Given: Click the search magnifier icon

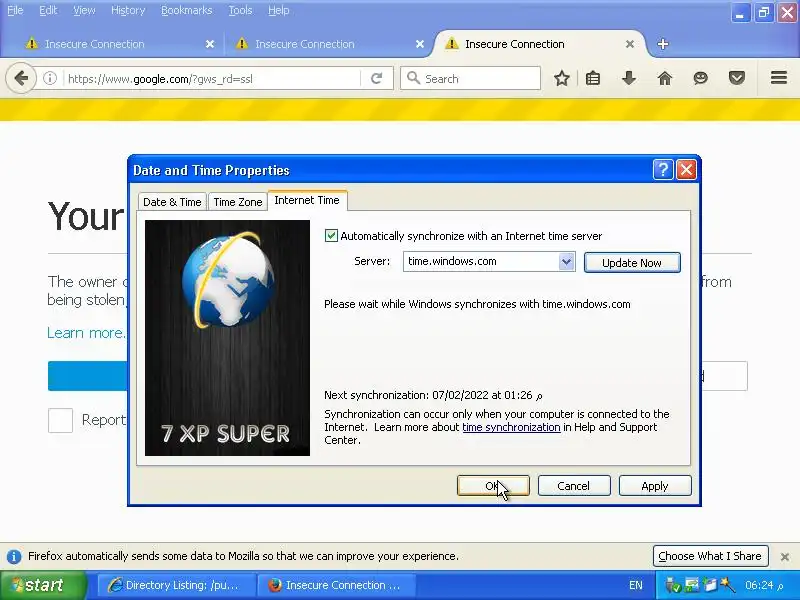Looking at the screenshot, I should point(413,79).
